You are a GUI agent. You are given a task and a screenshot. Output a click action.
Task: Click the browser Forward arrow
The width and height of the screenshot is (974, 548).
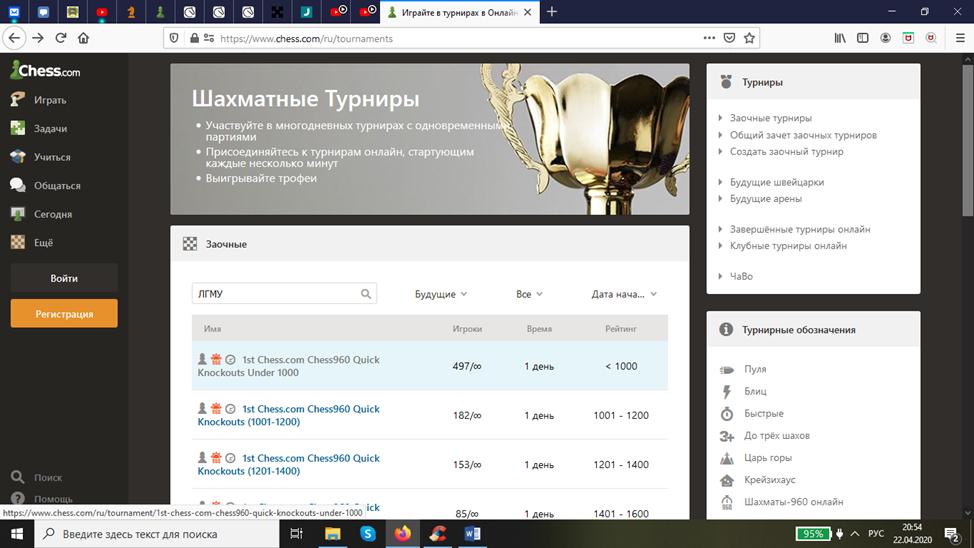[x=38, y=38]
